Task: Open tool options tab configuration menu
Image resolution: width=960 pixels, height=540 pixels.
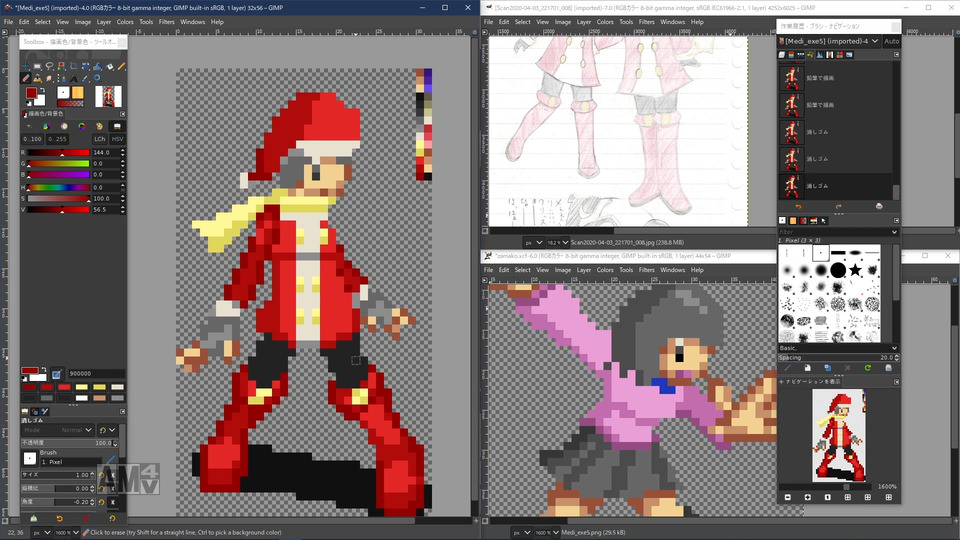Action: tap(122, 411)
